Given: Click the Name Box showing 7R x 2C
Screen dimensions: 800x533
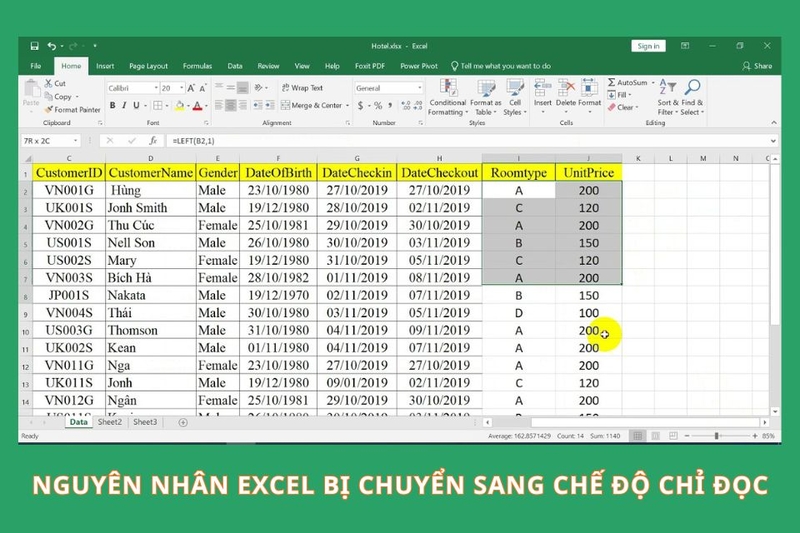Looking at the screenshot, I should coord(51,141).
